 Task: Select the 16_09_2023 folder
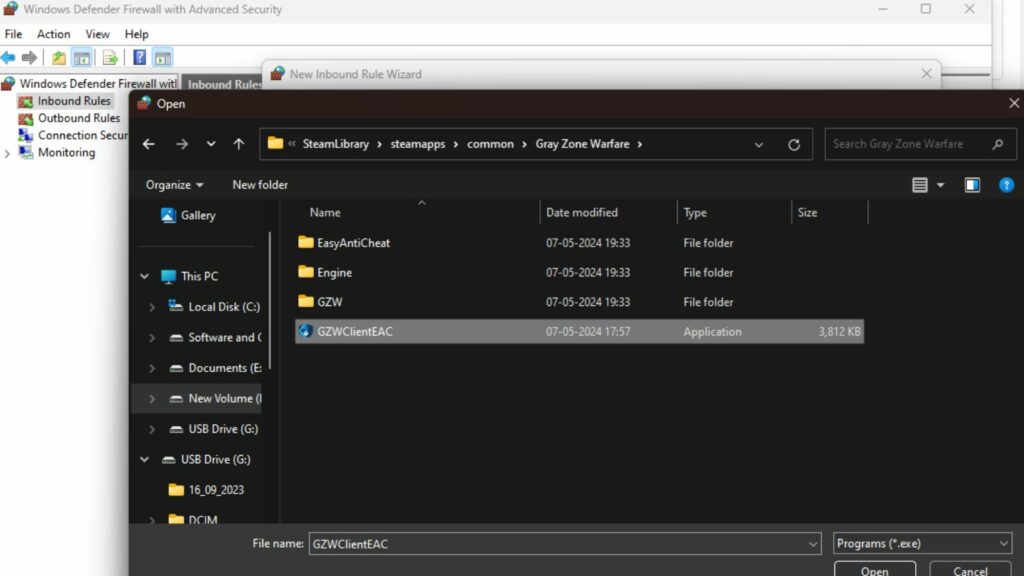(206, 490)
